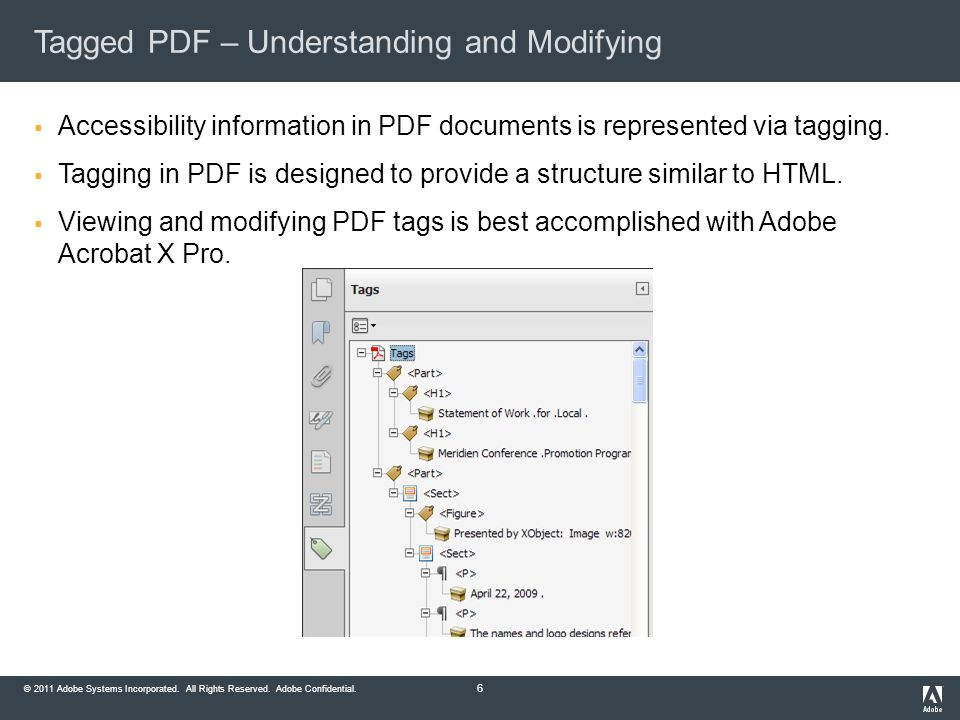Click tag icon of Part containing H1 tags

coord(394,373)
